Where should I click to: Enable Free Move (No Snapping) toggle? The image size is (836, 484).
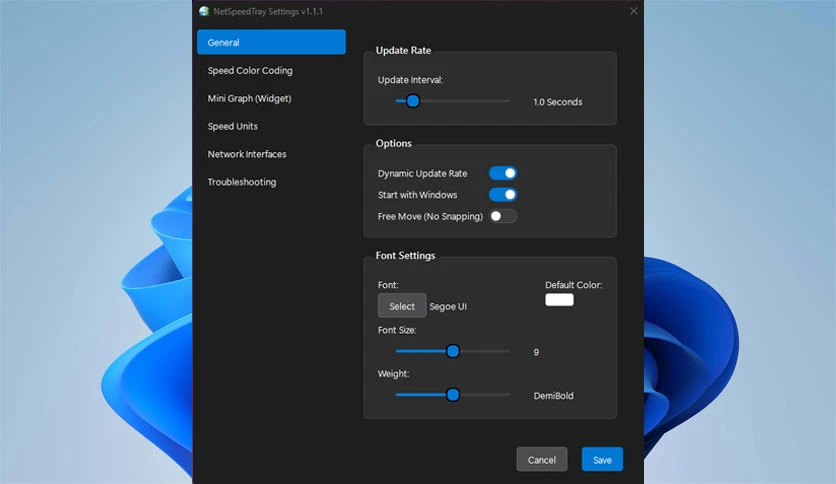[503, 216]
